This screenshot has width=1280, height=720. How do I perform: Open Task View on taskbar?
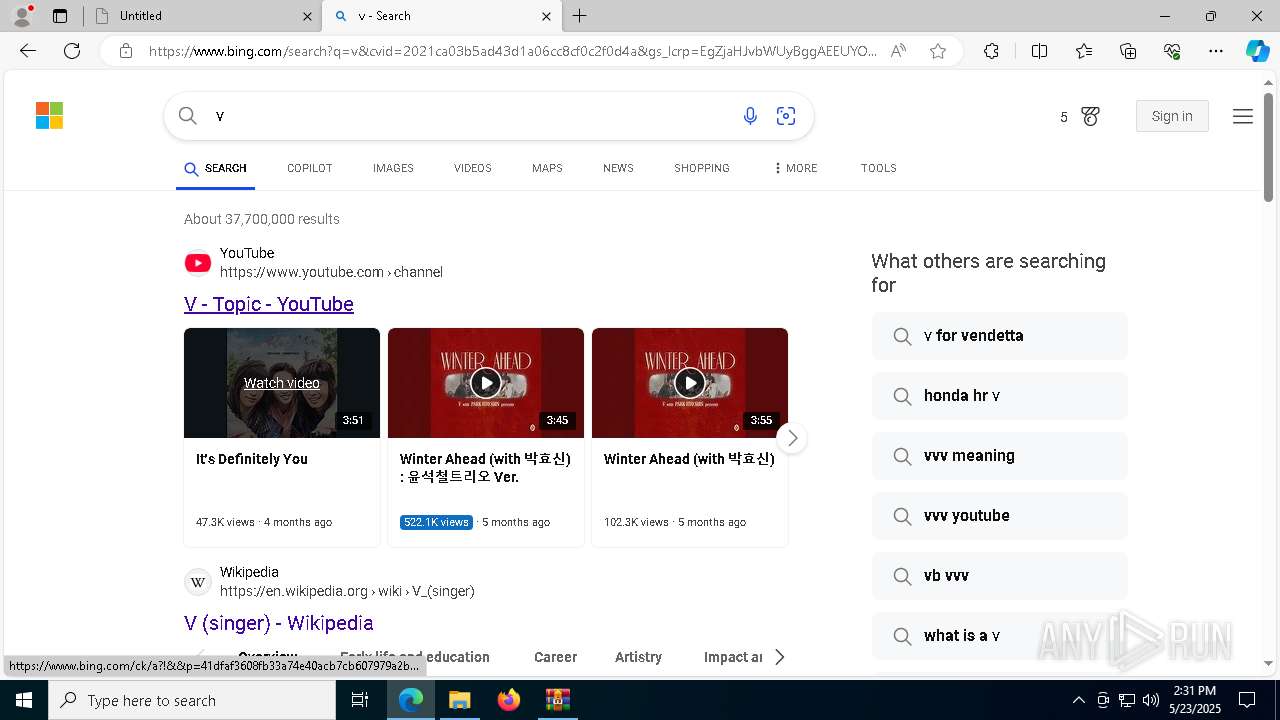(x=361, y=700)
